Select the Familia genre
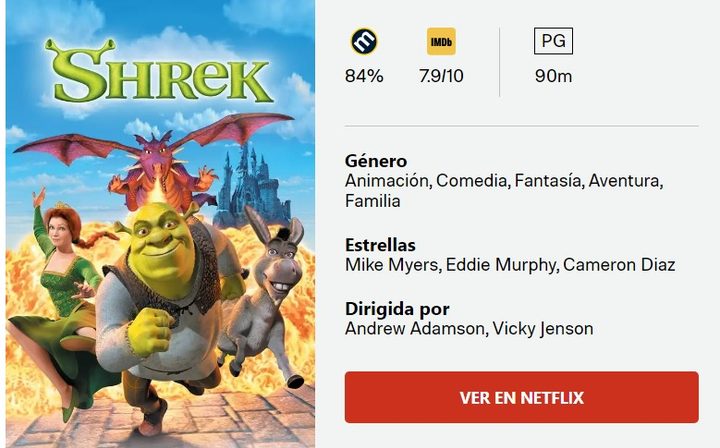720x448 pixels. (372, 201)
